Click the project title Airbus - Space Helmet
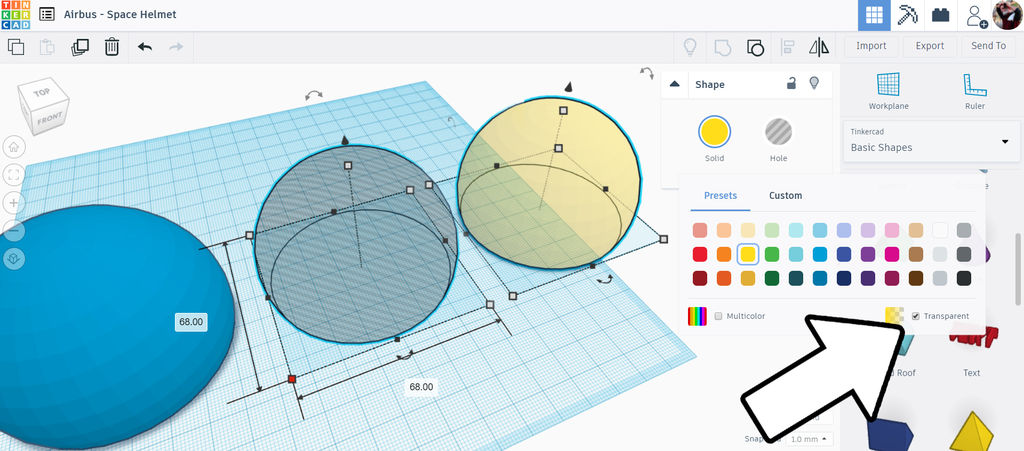1024x451 pixels. 120,14
